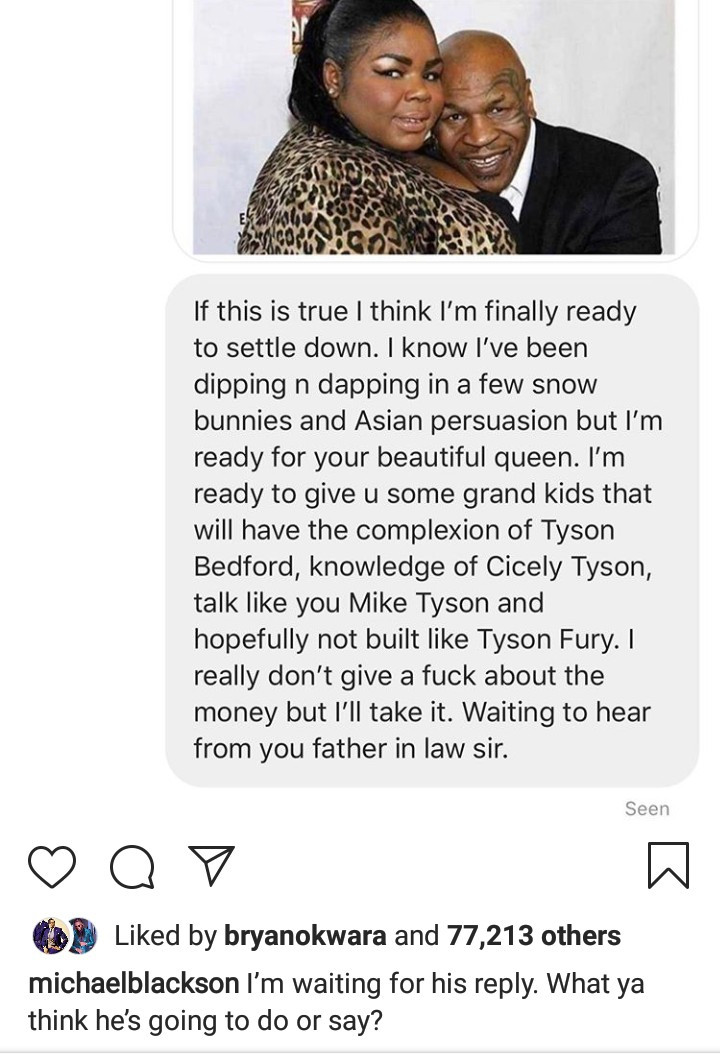Open the first liker's profile avatar
The image size is (720, 1054).
coord(50,936)
